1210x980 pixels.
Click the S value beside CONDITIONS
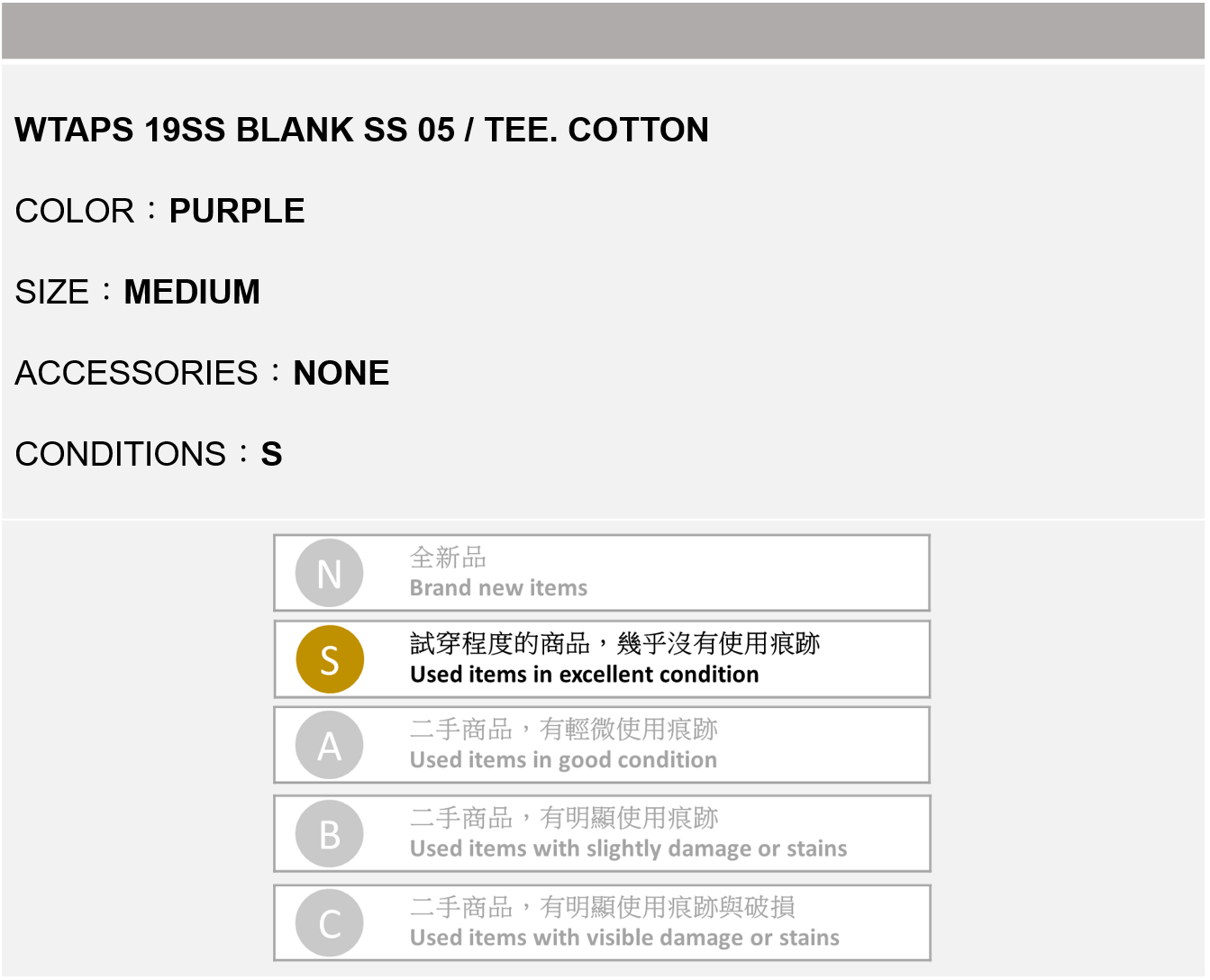[x=271, y=454]
